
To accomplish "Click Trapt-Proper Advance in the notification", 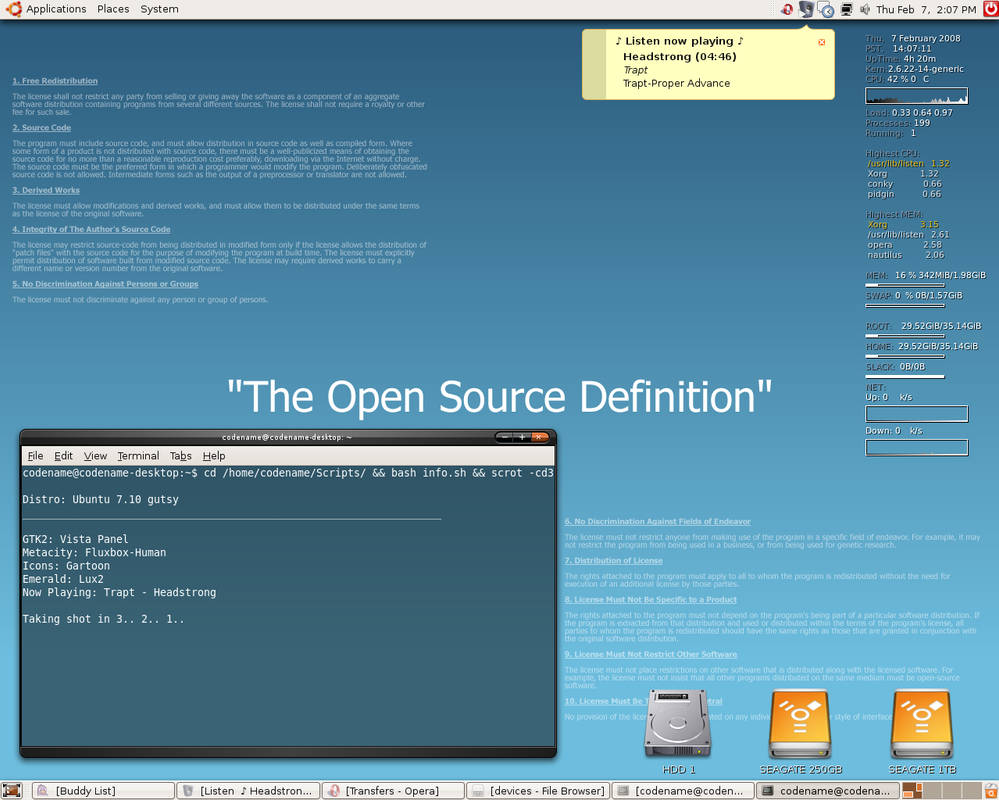I will coord(676,83).
